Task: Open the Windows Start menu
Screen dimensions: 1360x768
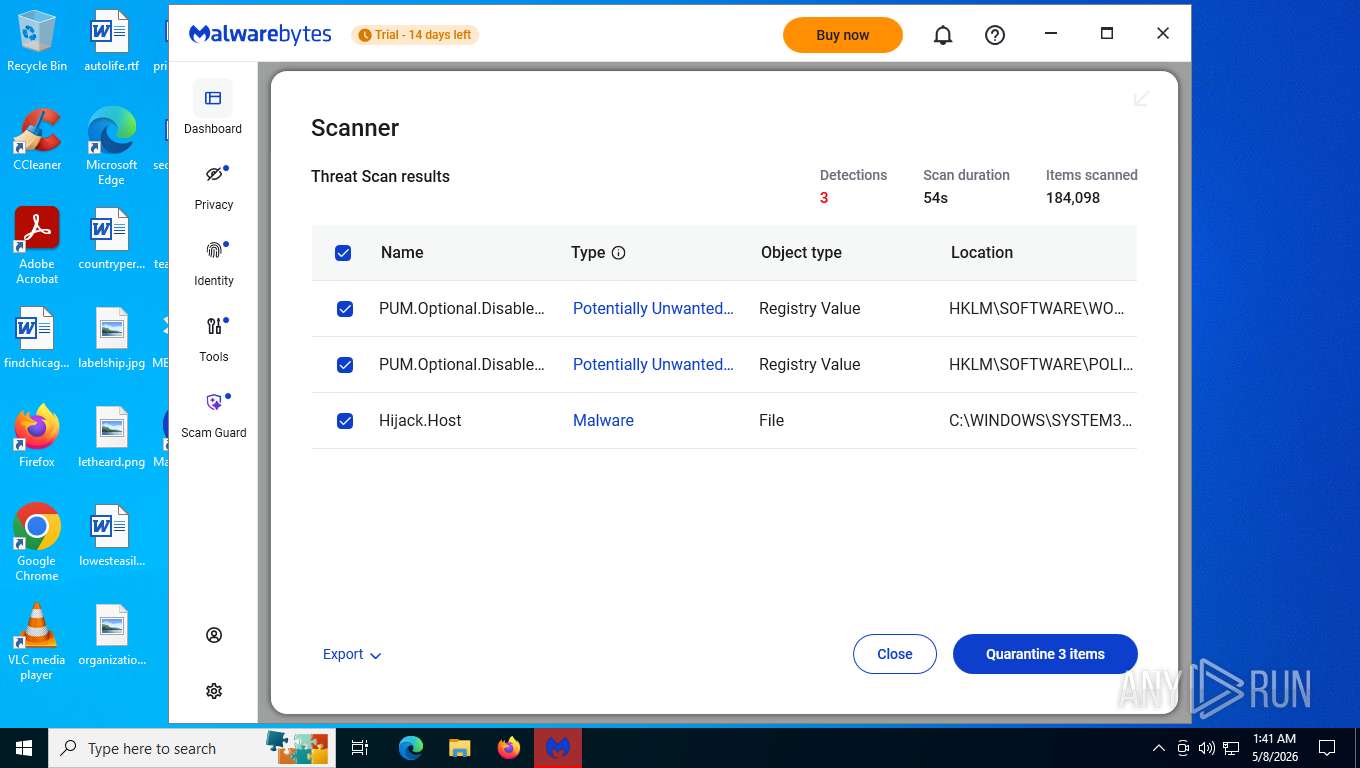Action: [x=23, y=748]
